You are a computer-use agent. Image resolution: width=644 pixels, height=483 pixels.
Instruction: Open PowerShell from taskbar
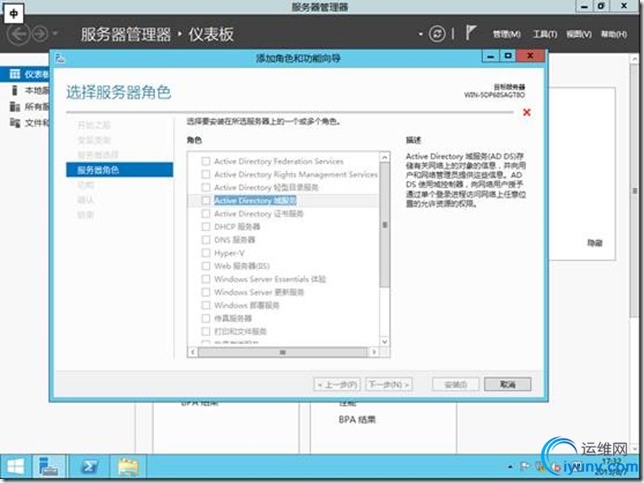pyautogui.click(x=89, y=467)
